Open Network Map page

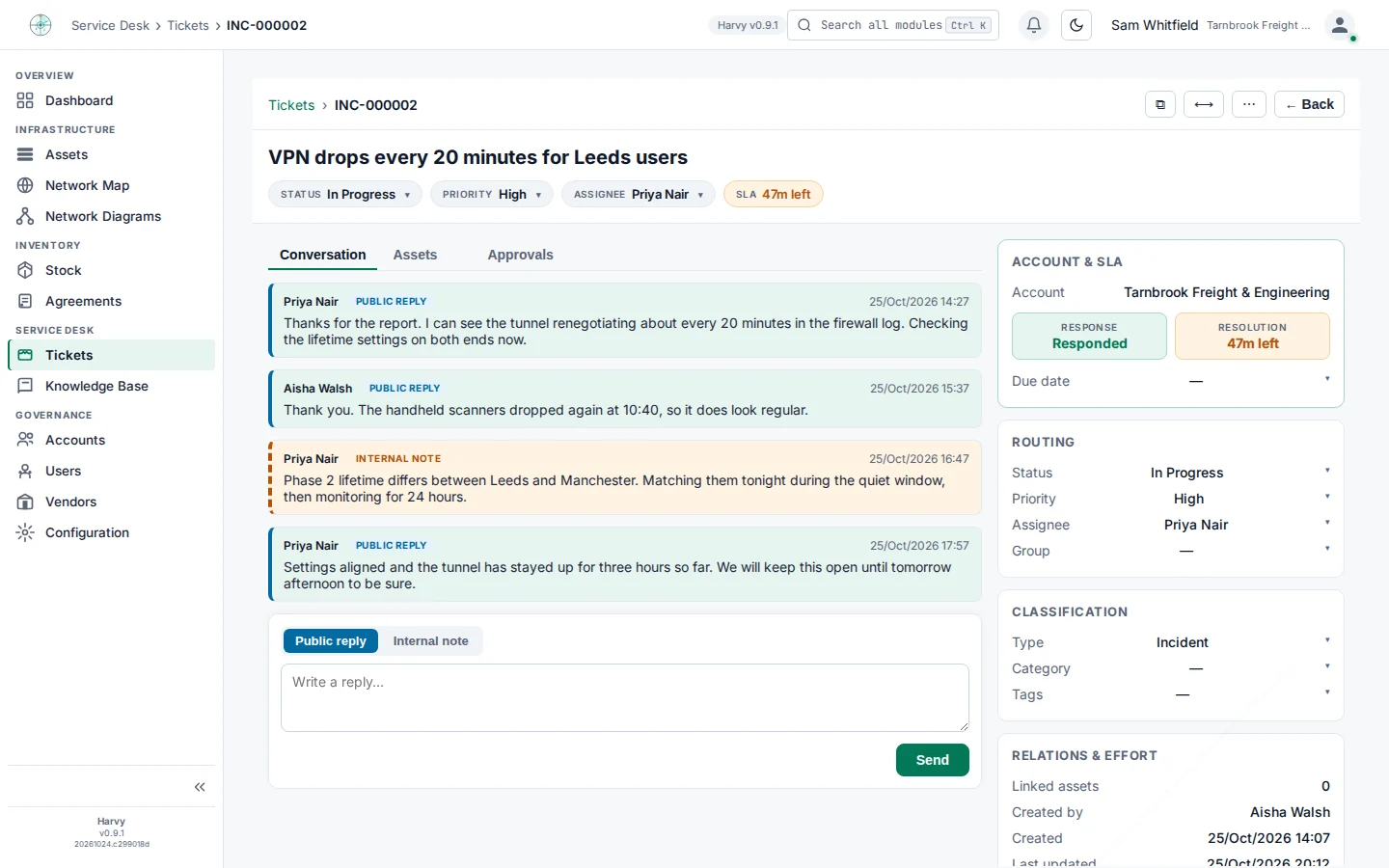(111, 185)
